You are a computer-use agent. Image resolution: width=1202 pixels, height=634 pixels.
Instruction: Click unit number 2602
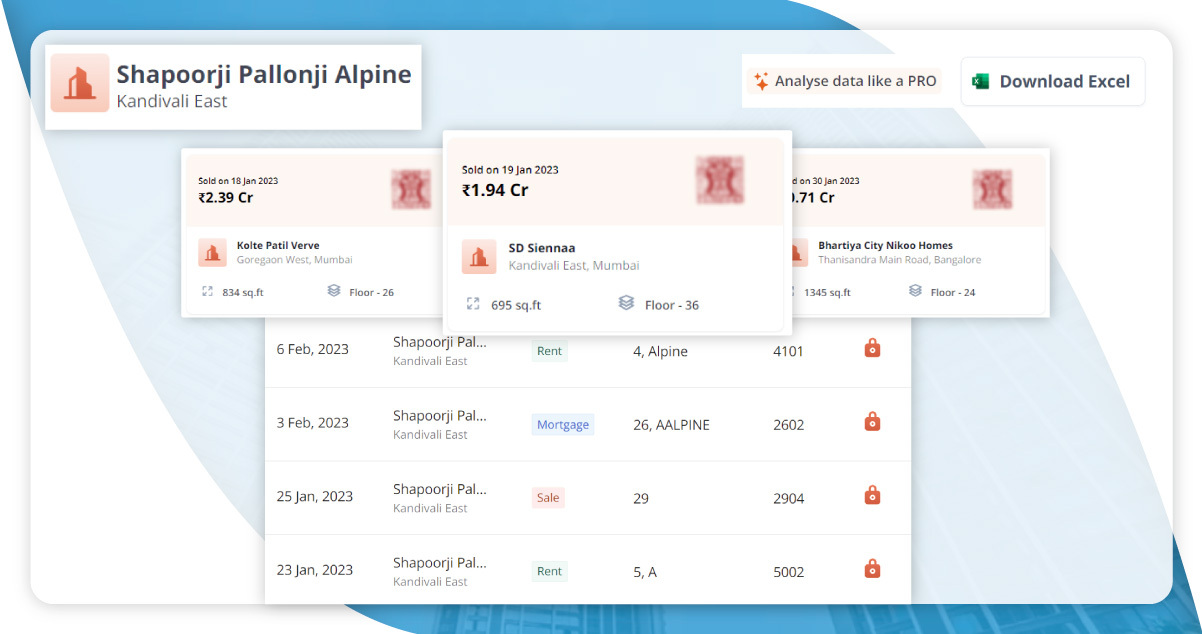[x=788, y=424]
